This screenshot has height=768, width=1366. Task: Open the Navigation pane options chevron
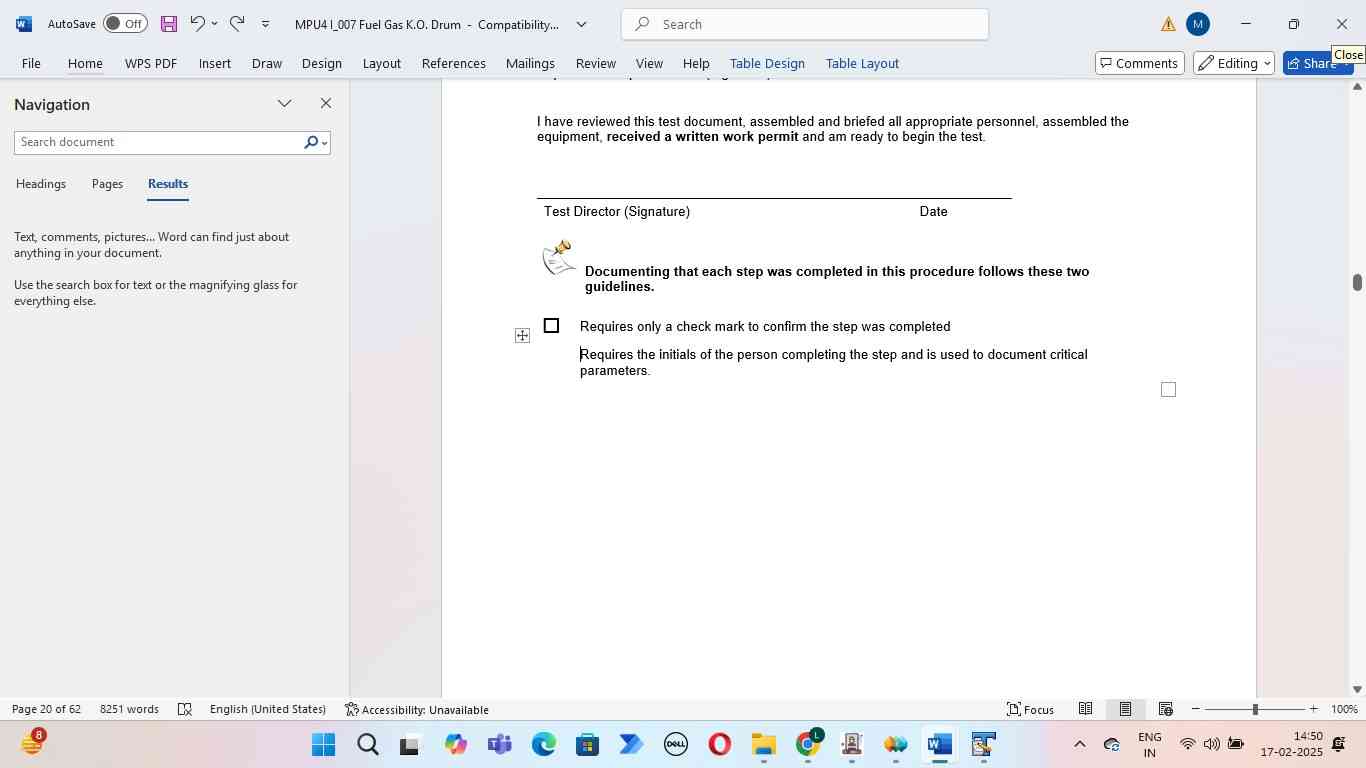[285, 104]
